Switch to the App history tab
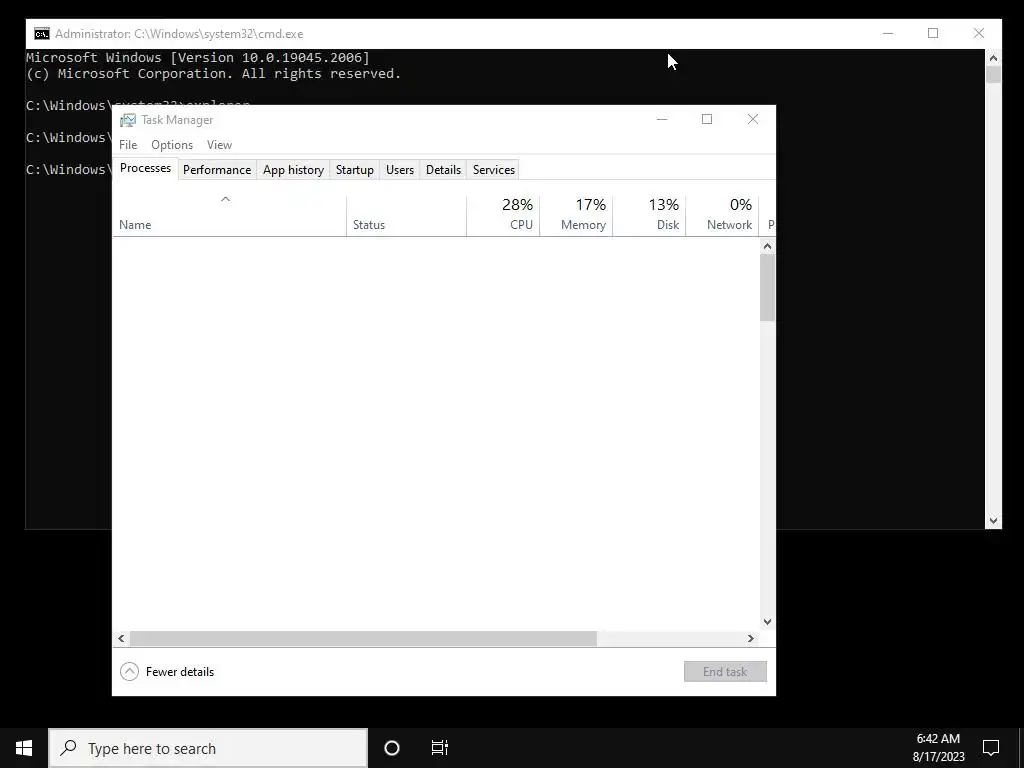Screen dimensions: 1024x768 click(x=293, y=170)
